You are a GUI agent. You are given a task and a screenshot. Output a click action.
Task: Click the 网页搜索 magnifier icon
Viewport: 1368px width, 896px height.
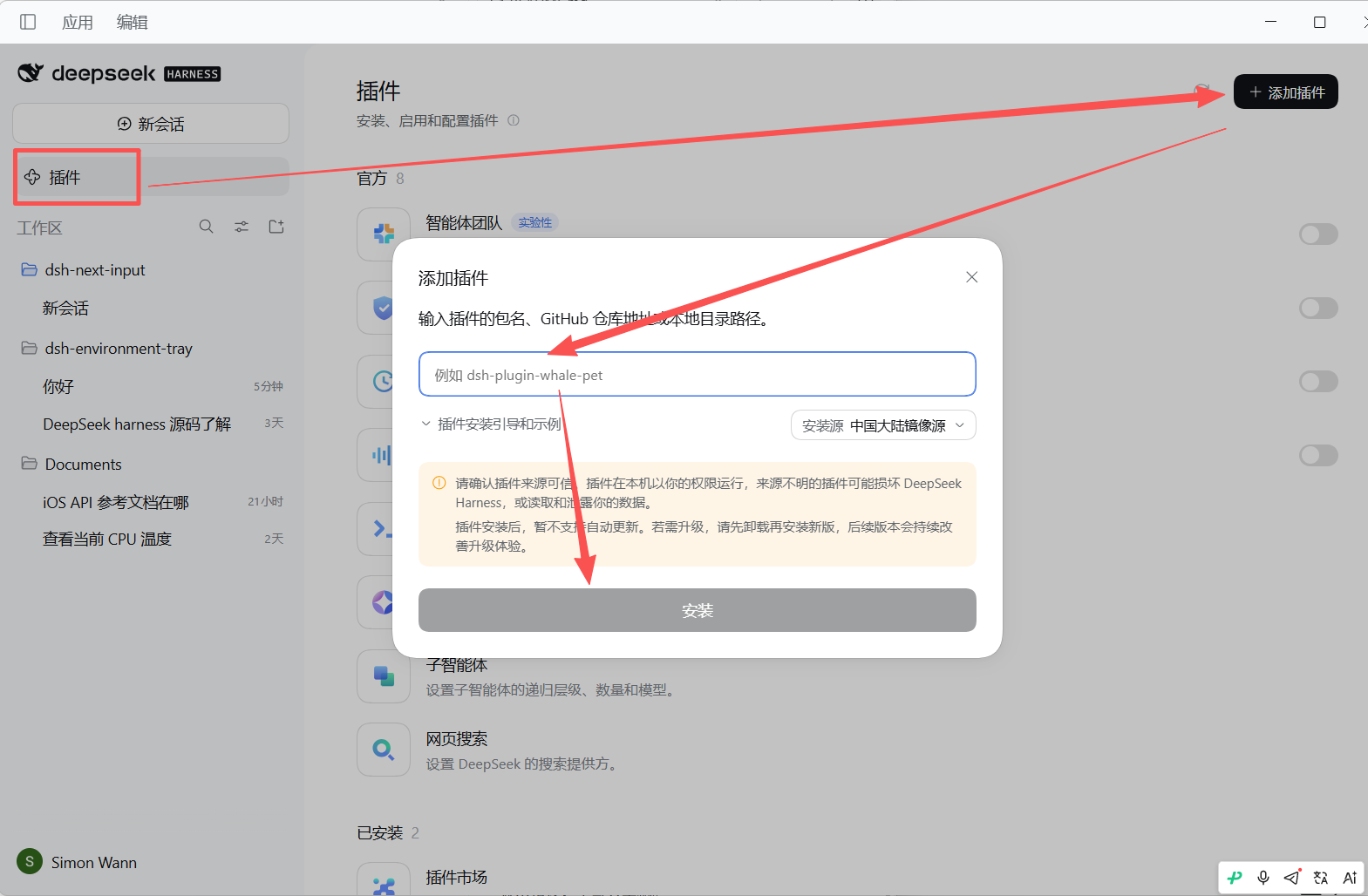(x=384, y=750)
